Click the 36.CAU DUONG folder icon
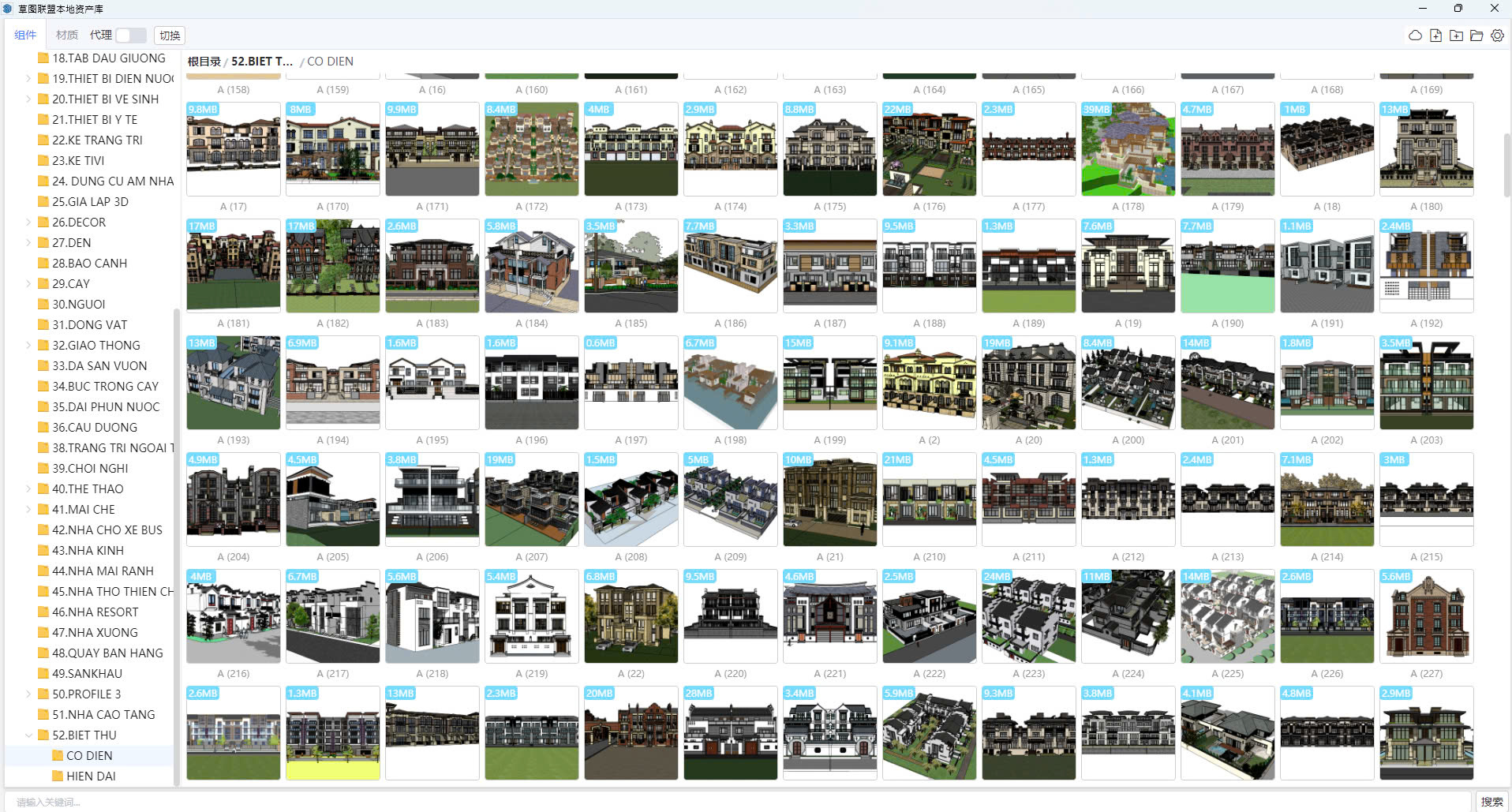The width and height of the screenshot is (1512, 812). pos(43,428)
